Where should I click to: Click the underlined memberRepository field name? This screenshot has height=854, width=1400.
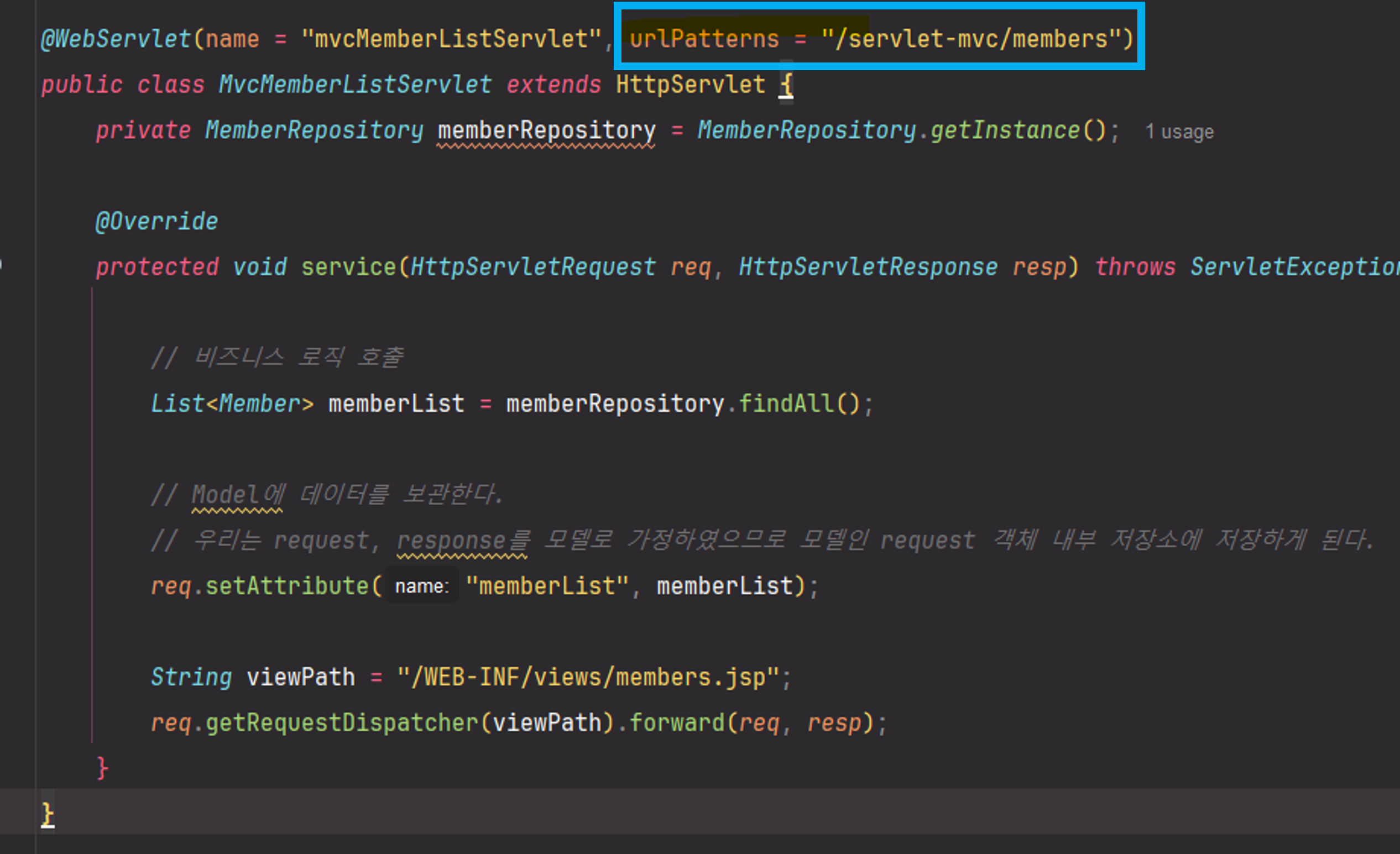tap(546, 130)
